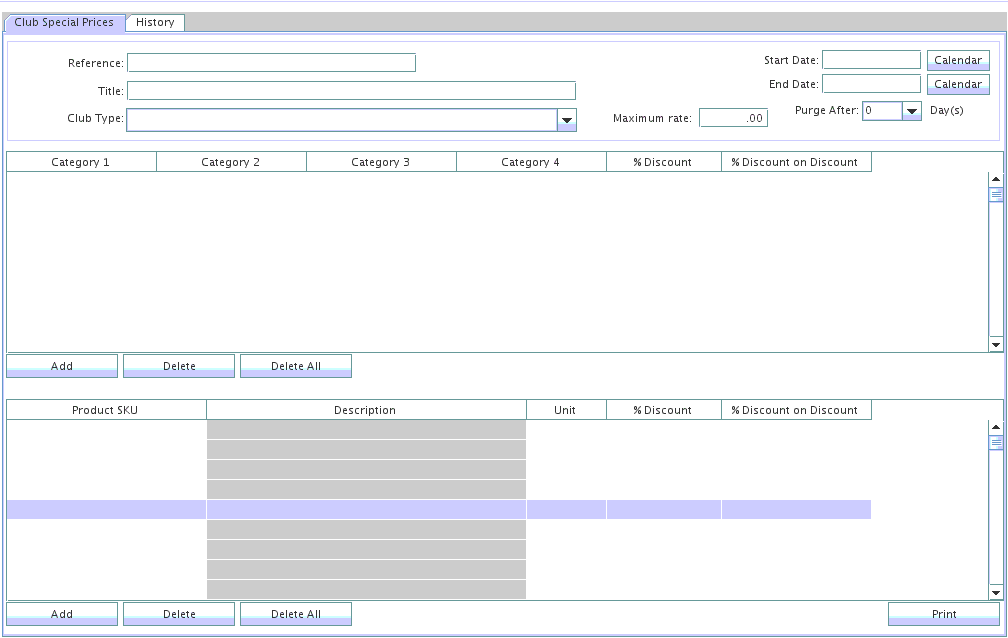Screen dimensions: 1008x638
Task: Open Calendar for End Date
Action: (957, 84)
